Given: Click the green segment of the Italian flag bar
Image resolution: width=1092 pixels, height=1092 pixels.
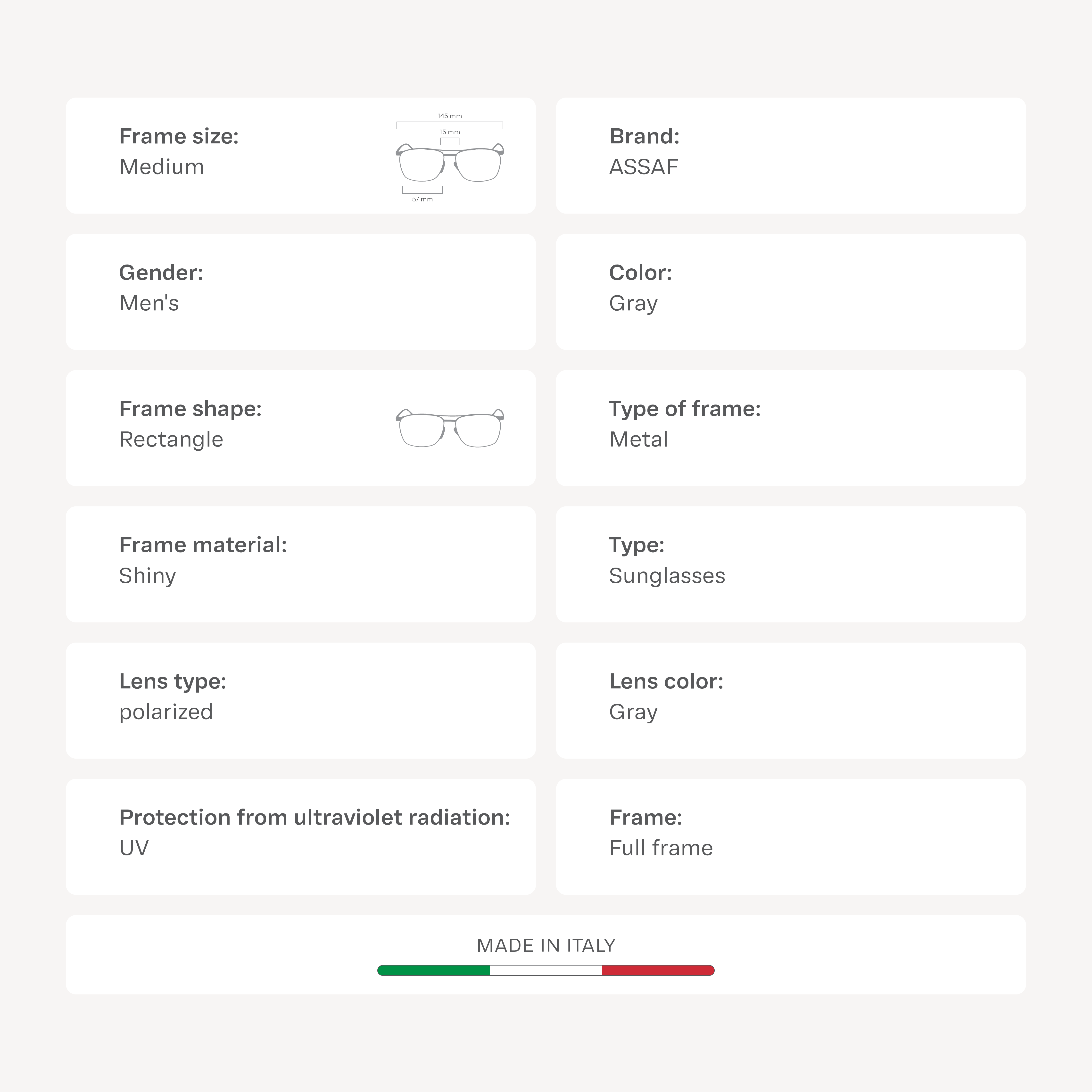Looking at the screenshot, I should click(x=433, y=970).
